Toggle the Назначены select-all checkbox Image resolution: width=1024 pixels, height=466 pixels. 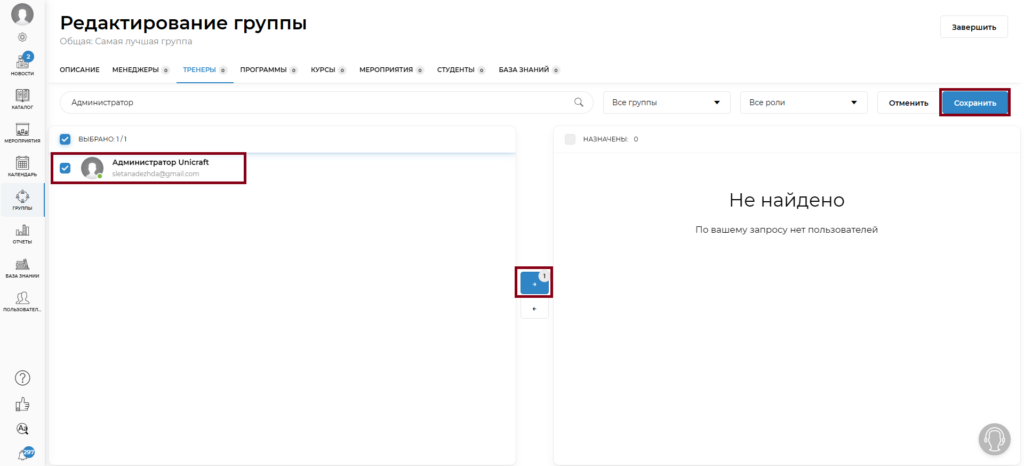570,139
